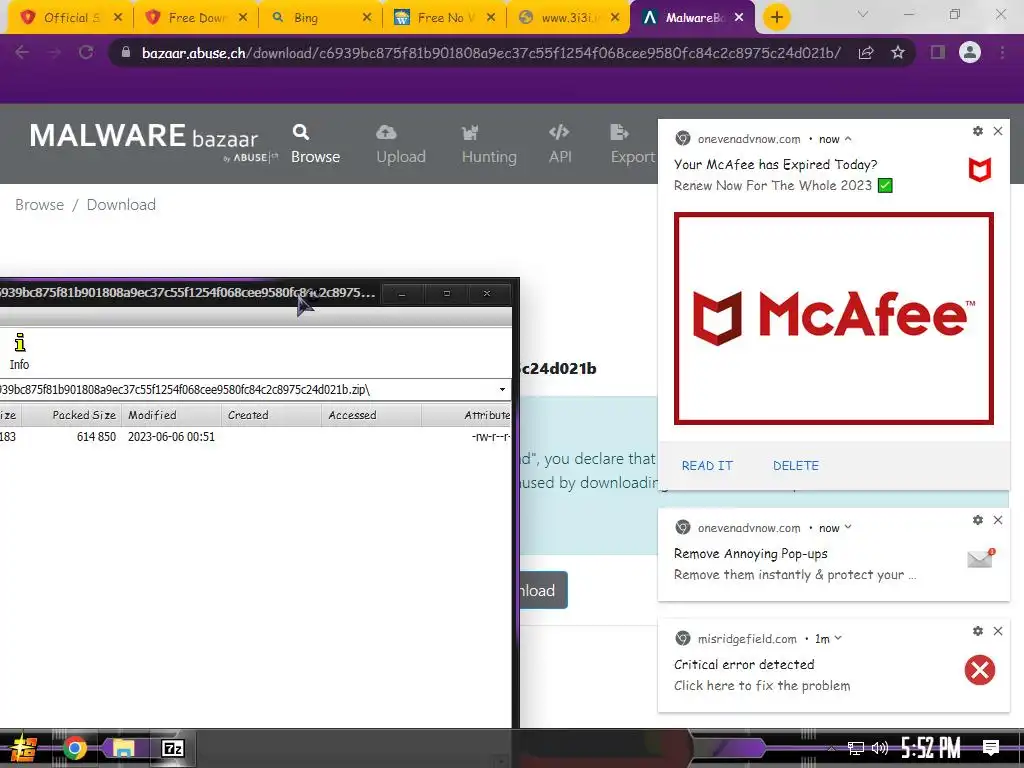Open Chrome from the taskbar

pos(74,748)
